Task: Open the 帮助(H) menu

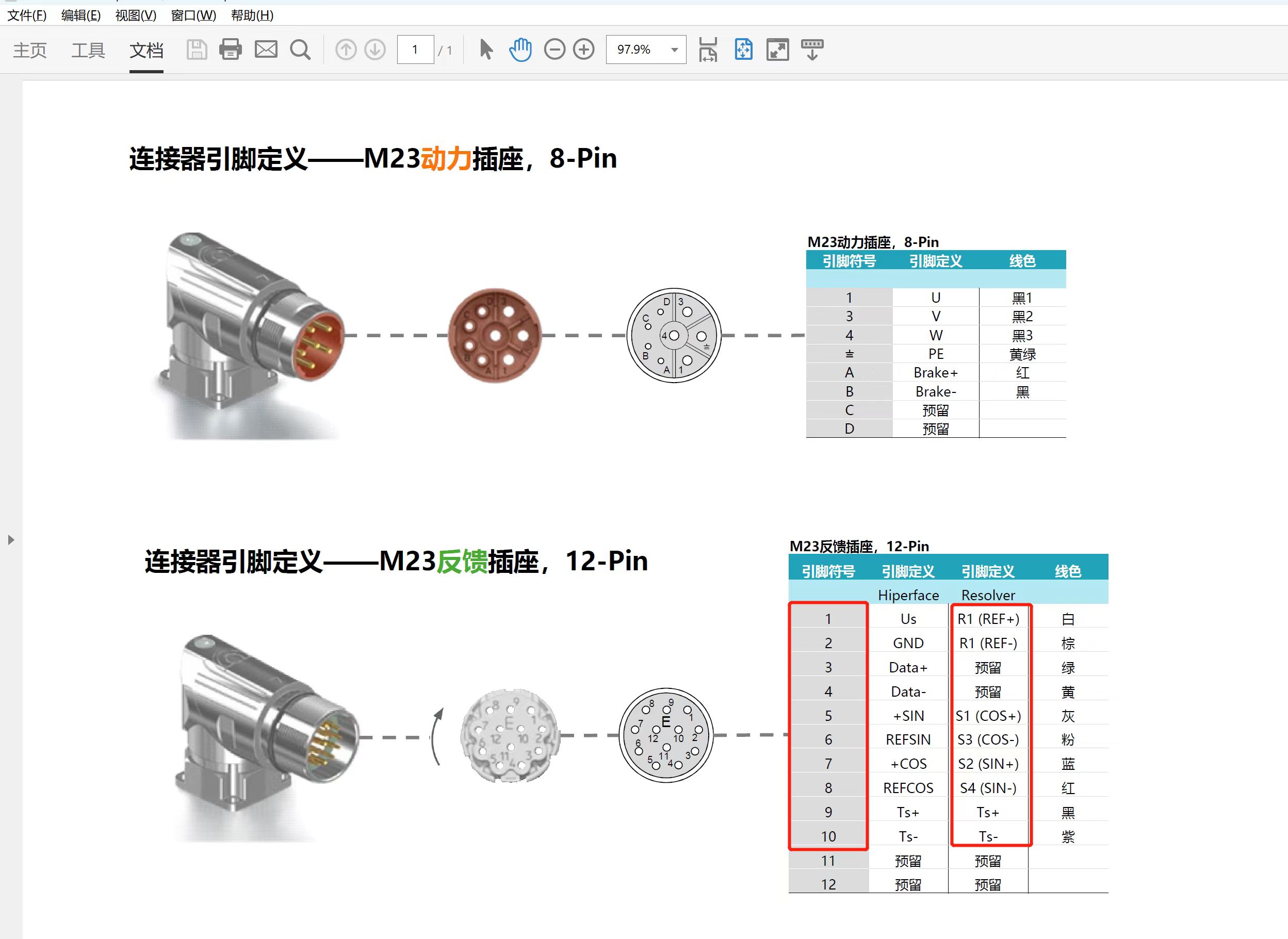Action: point(252,15)
